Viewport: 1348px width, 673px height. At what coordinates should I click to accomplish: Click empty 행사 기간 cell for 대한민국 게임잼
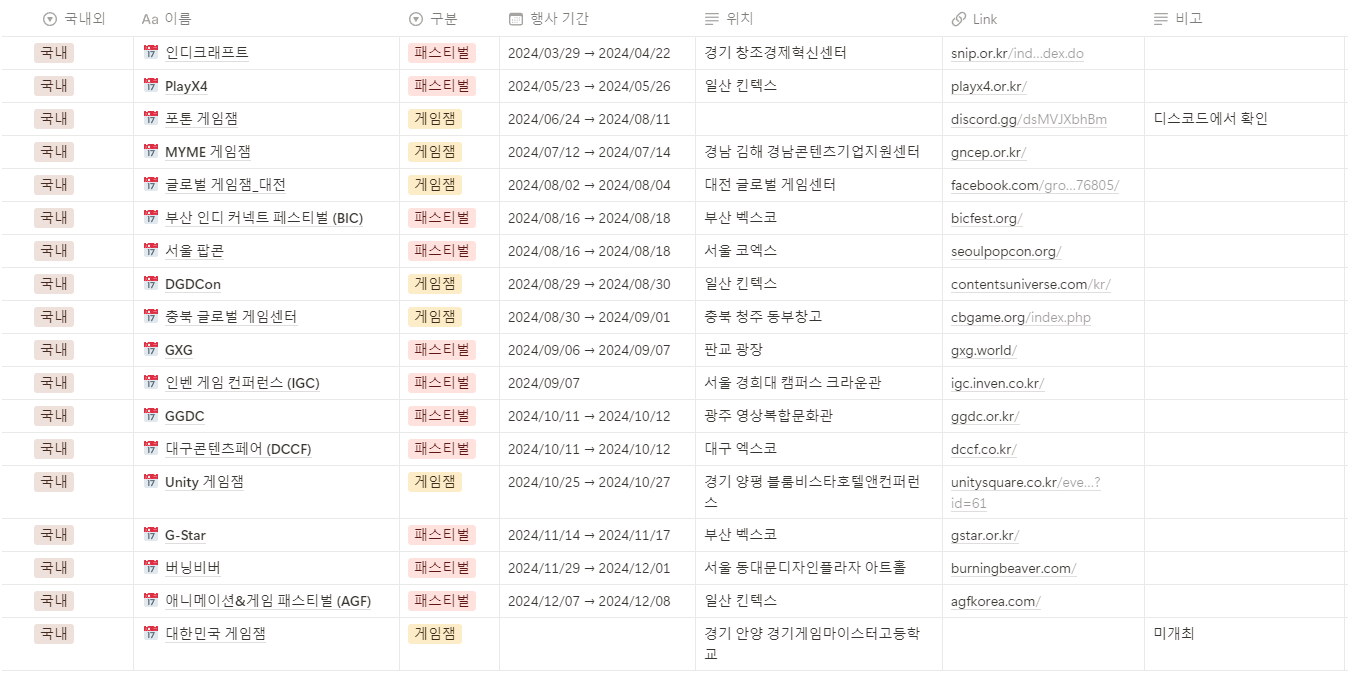(597, 644)
